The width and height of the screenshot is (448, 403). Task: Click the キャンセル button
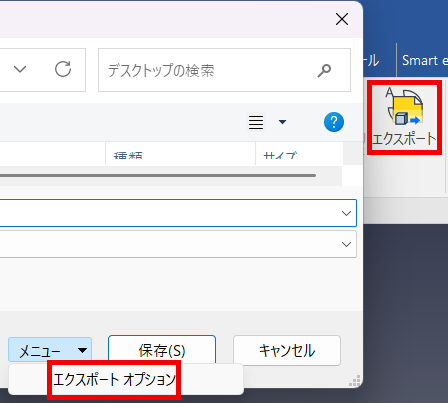point(287,350)
